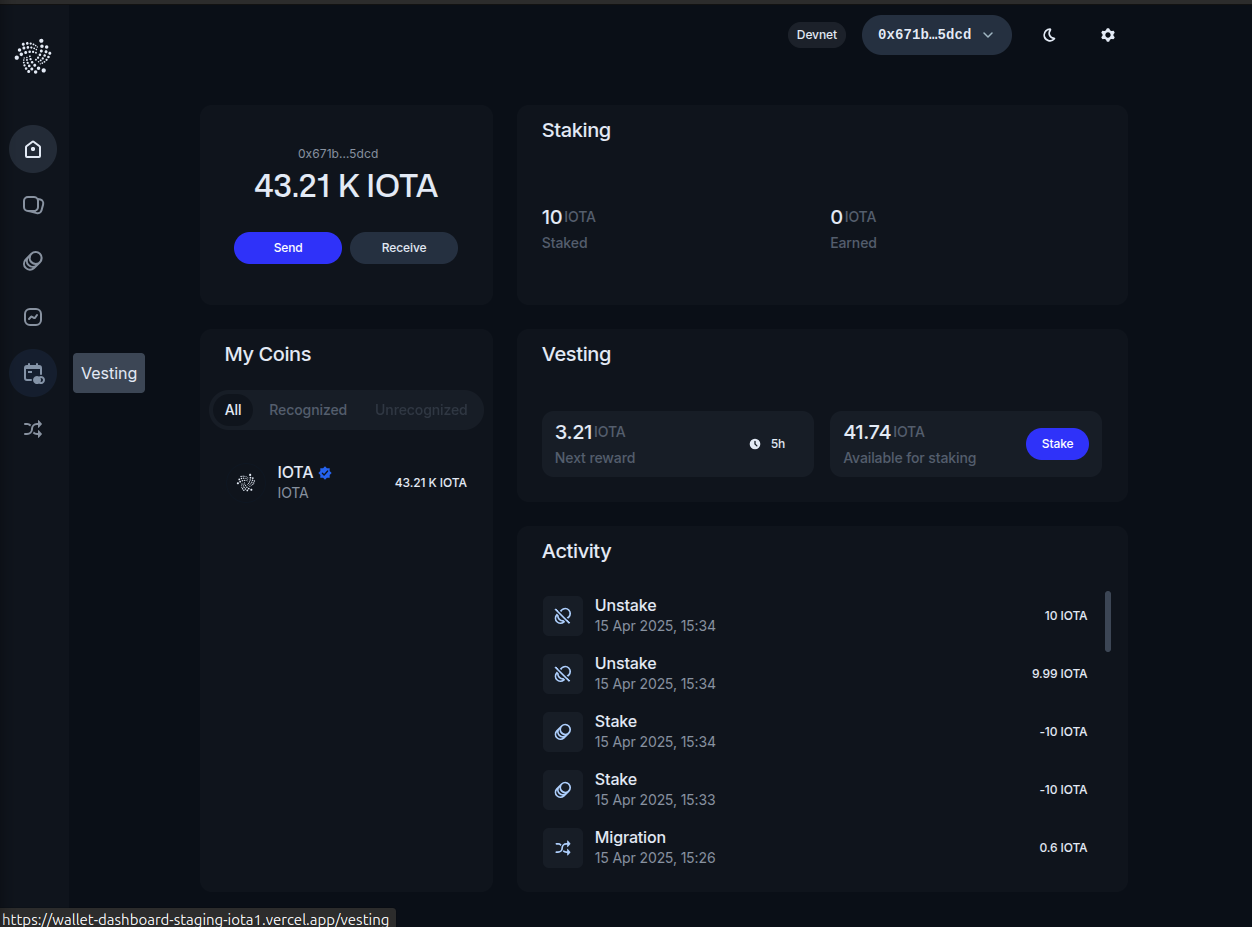Open the Assets icon in sidebar

[x=33, y=205]
